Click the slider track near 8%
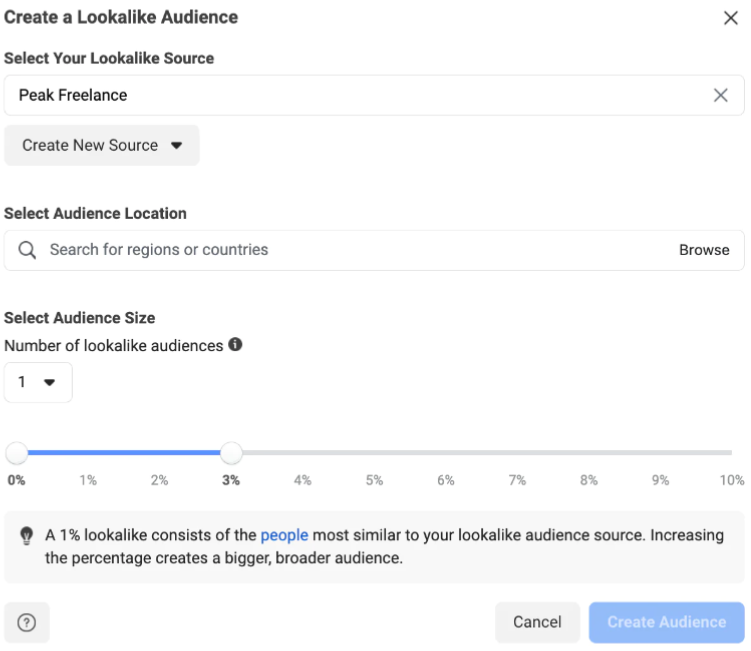Screen dimensions: 751x651 589,453
